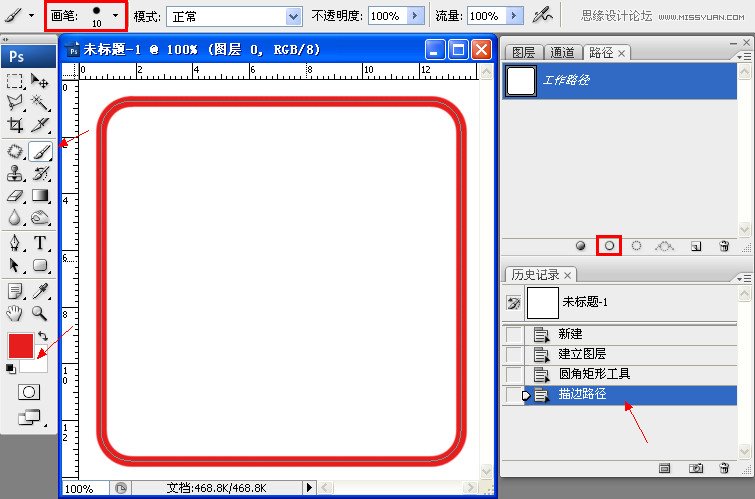Close the 历史记录 tab
The height and width of the screenshot is (499, 755).
click(568, 275)
